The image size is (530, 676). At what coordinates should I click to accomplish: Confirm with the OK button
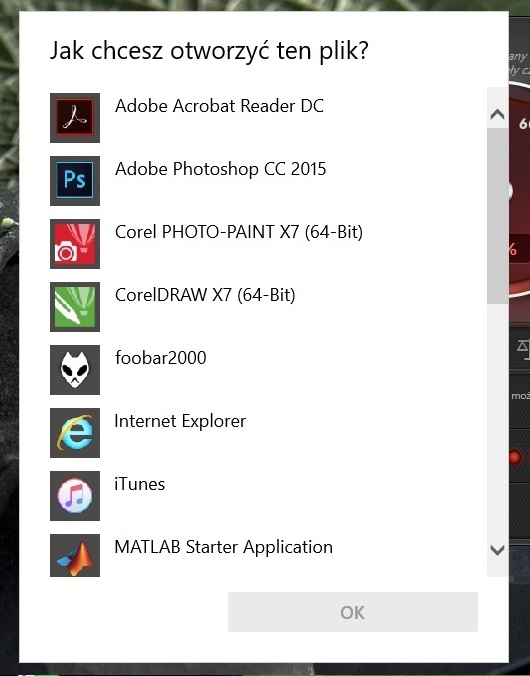point(353,612)
